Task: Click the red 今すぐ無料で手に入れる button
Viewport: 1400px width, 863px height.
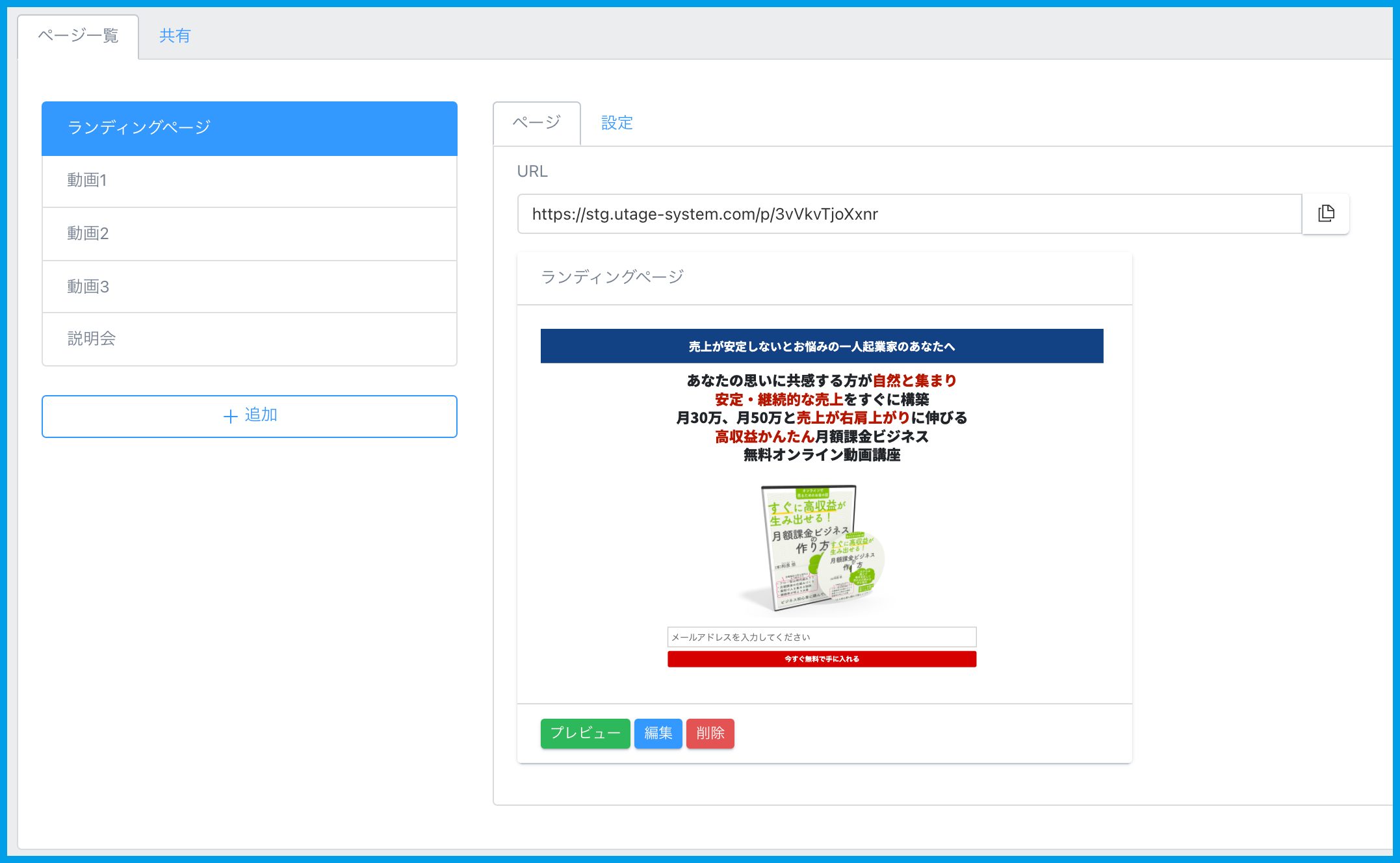Action: 821,659
